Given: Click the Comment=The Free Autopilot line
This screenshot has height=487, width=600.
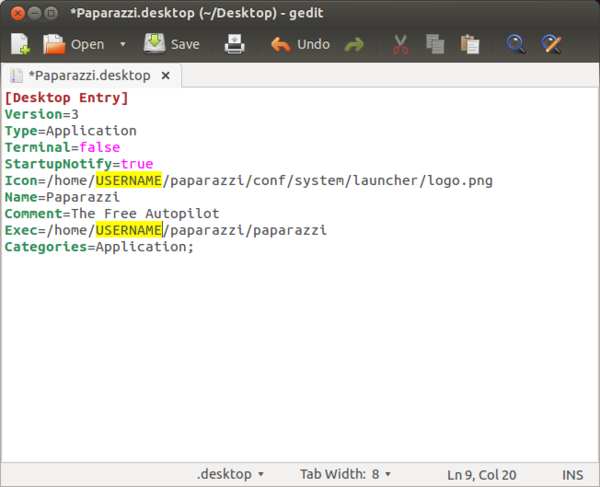Looking at the screenshot, I should (112, 213).
